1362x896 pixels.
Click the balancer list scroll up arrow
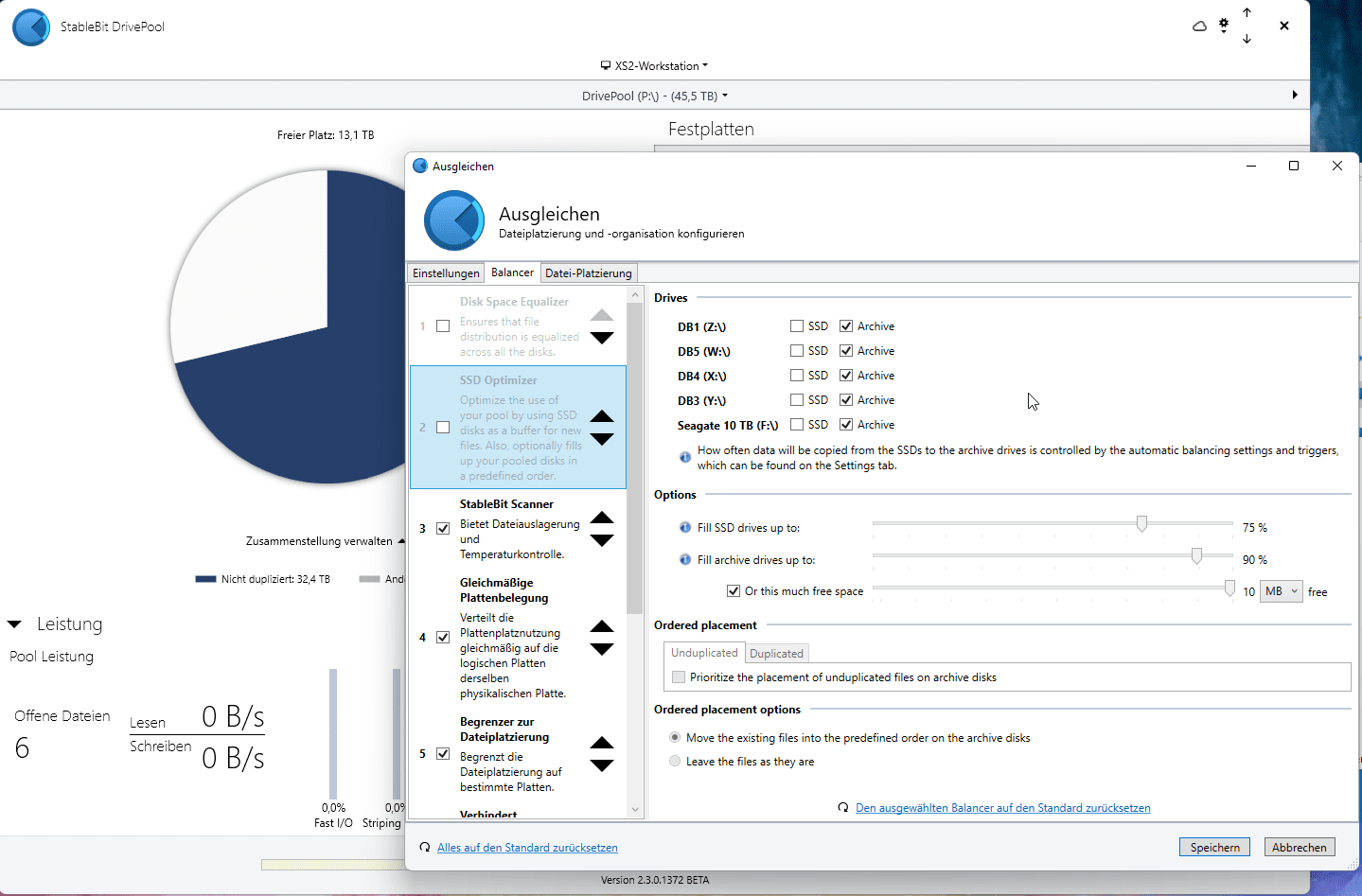pyautogui.click(x=635, y=294)
